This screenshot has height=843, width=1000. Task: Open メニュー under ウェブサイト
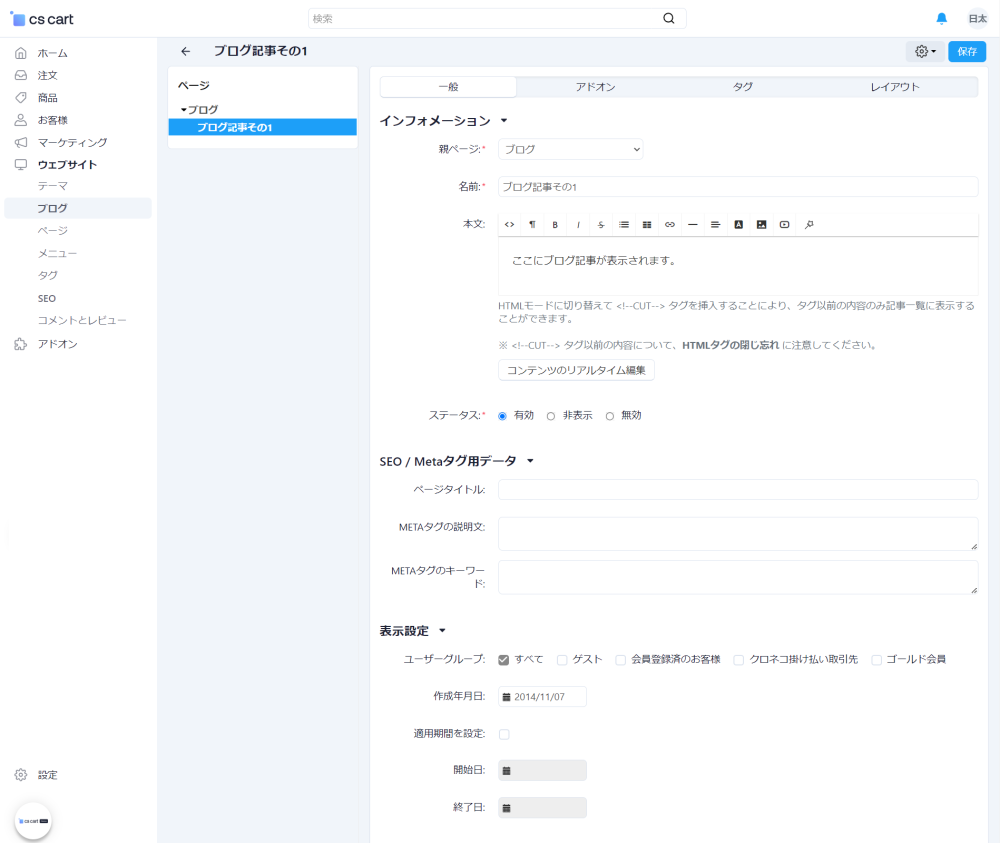(57, 253)
